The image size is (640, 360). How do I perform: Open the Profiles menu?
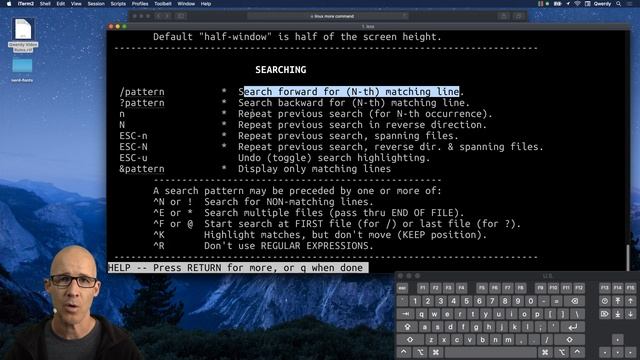point(140,4)
